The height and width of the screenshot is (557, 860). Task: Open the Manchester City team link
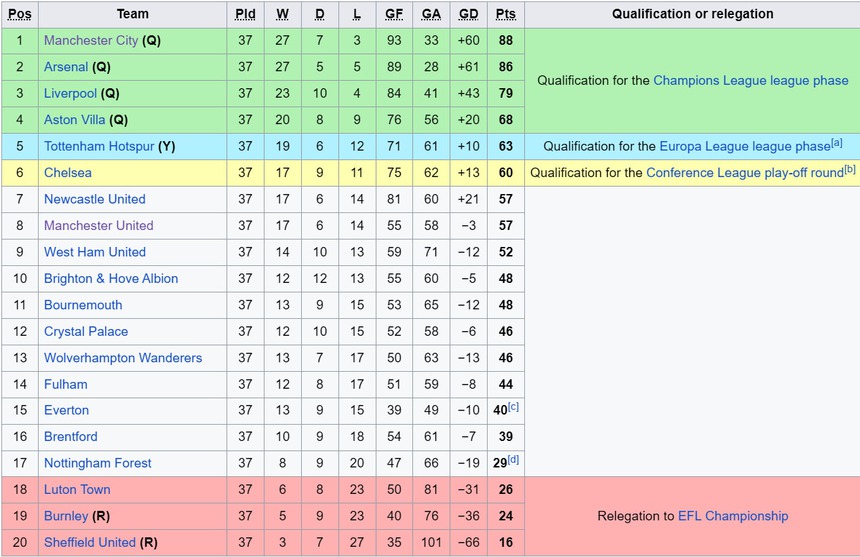pyautogui.click(x=91, y=41)
